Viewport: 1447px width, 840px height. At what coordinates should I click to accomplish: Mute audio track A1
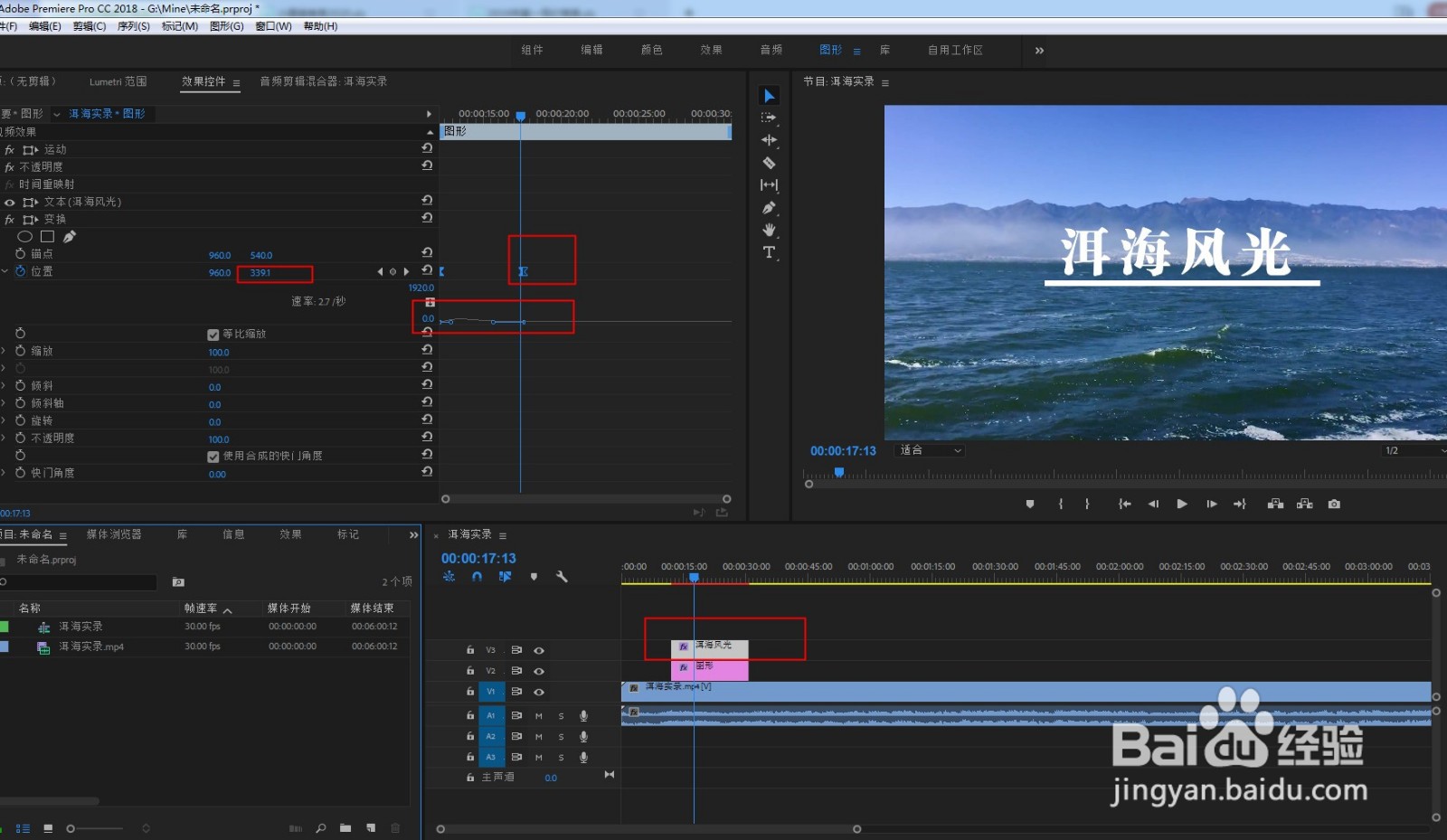coord(539,715)
